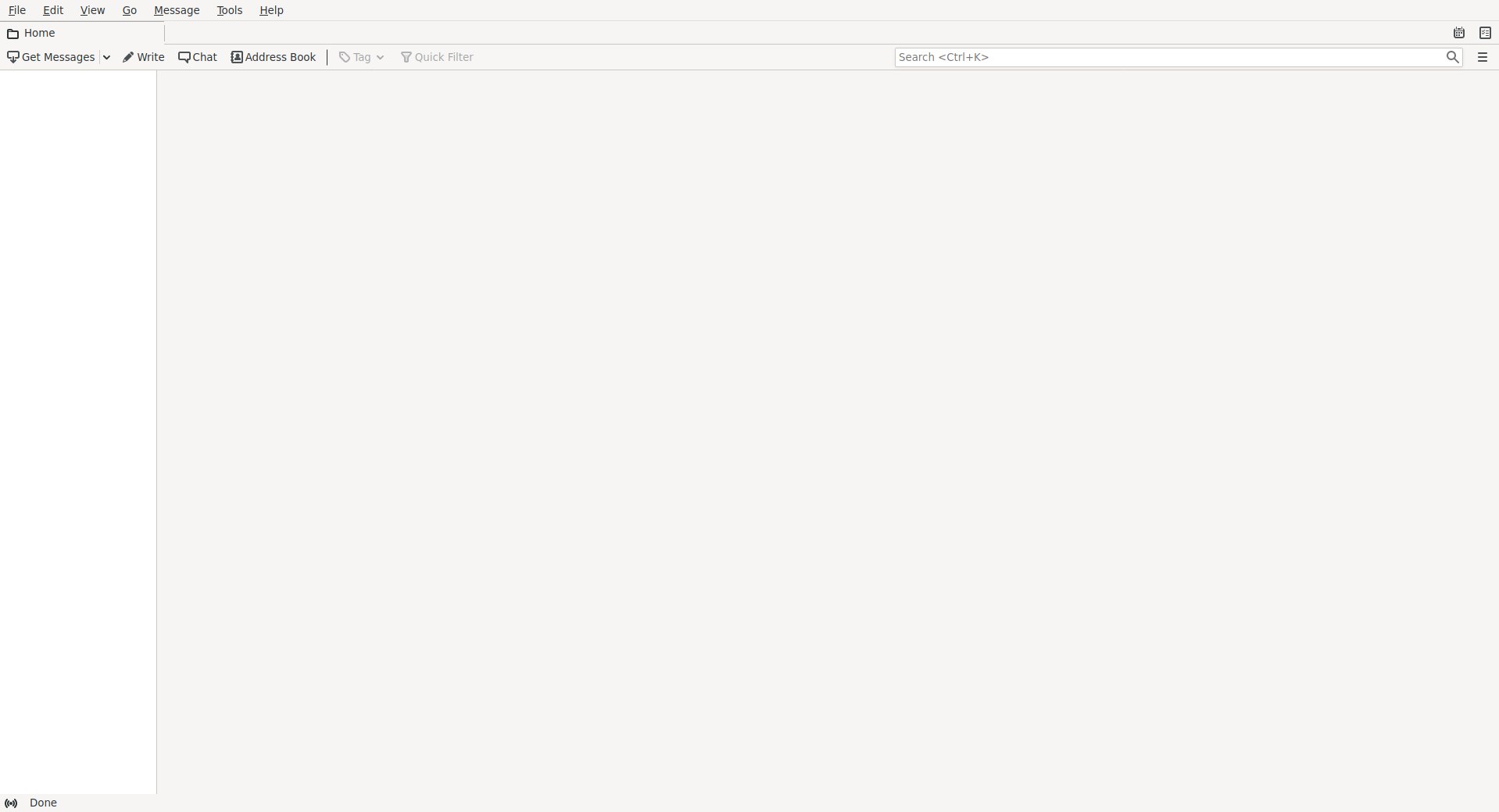The height and width of the screenshot is (812, 1499).
Task: Open the Tasks tab icon
Action: coord(1485,33)
